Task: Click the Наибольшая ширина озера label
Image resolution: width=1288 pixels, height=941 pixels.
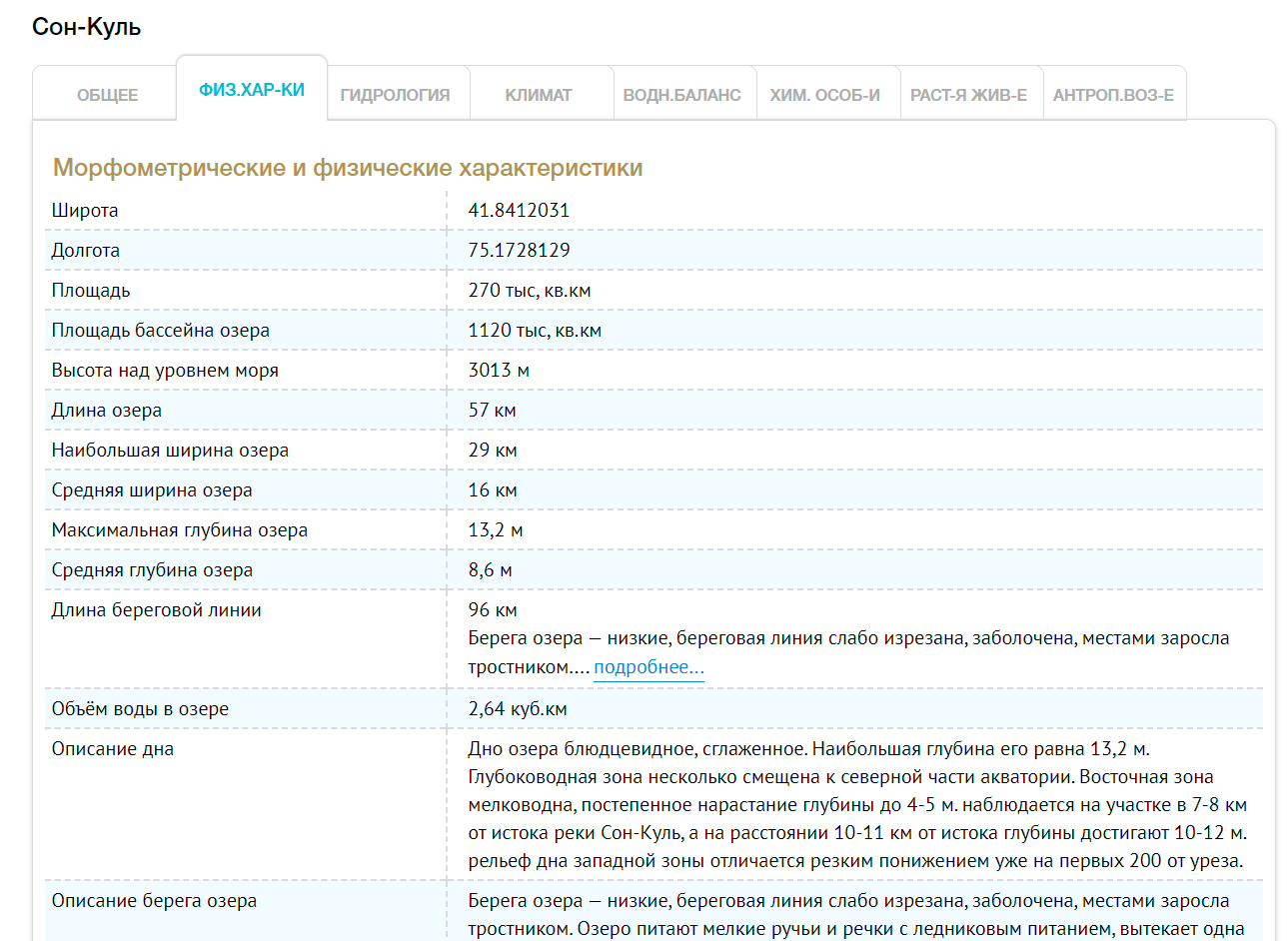Action: (x=170, y=451)
